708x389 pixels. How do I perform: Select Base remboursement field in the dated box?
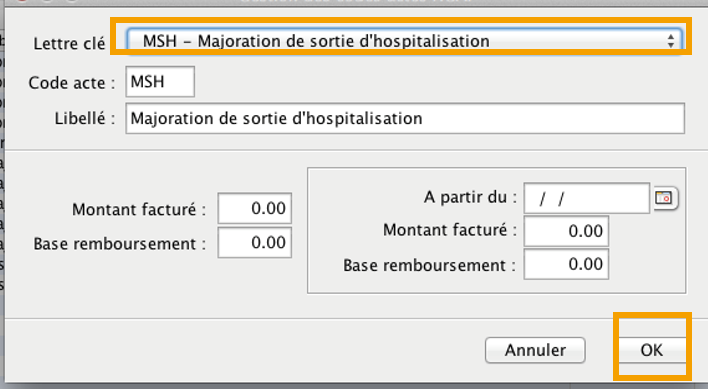tap(566, 264)
